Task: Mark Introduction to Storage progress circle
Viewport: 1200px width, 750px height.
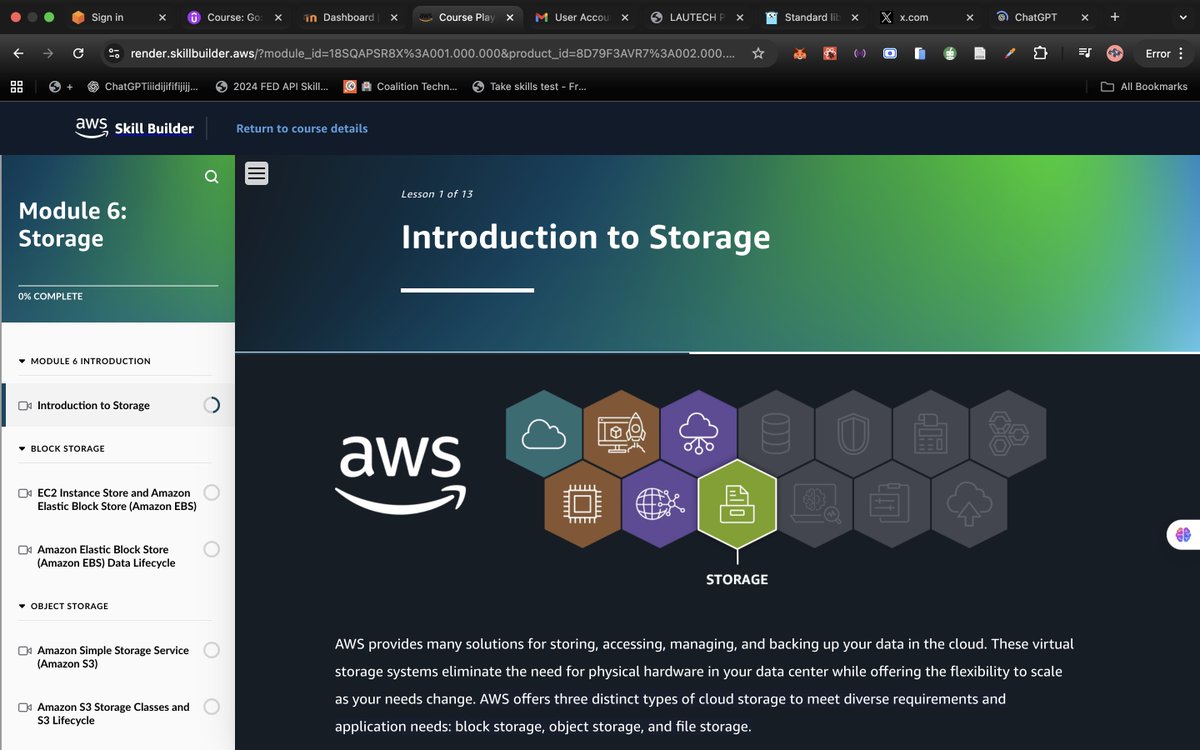Action: click(x=211, y=405)
